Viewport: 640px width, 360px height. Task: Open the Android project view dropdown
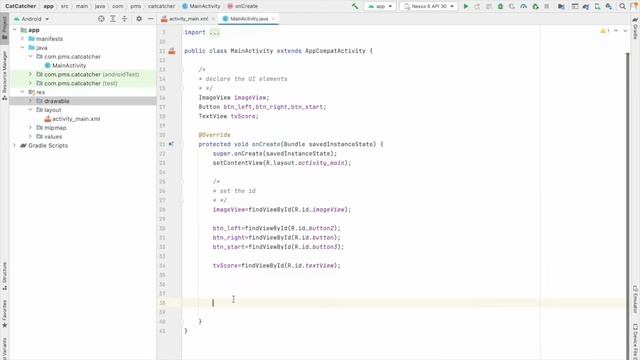pos(31,19)
